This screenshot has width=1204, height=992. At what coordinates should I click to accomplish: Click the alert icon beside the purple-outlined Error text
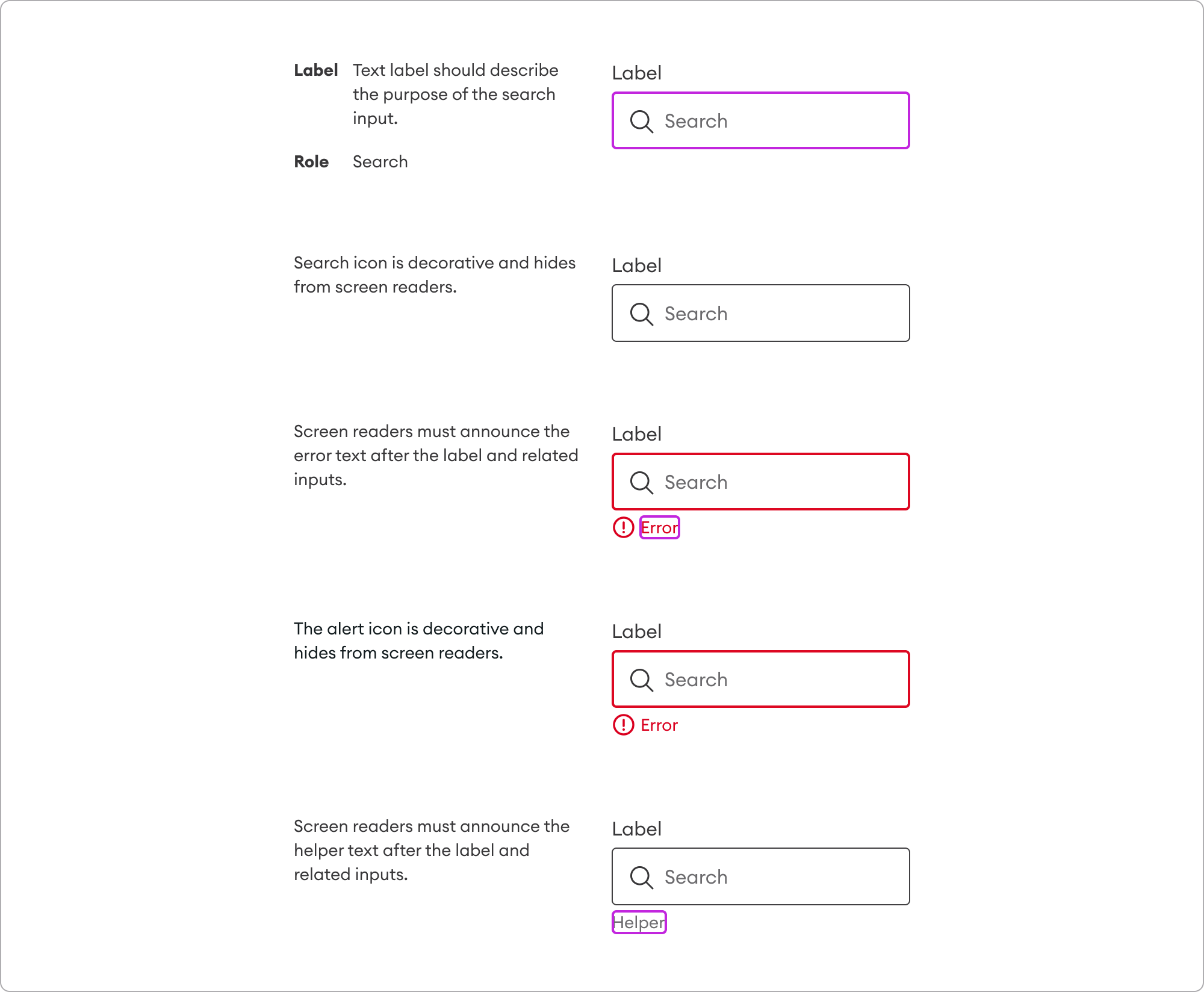(623, 527)
